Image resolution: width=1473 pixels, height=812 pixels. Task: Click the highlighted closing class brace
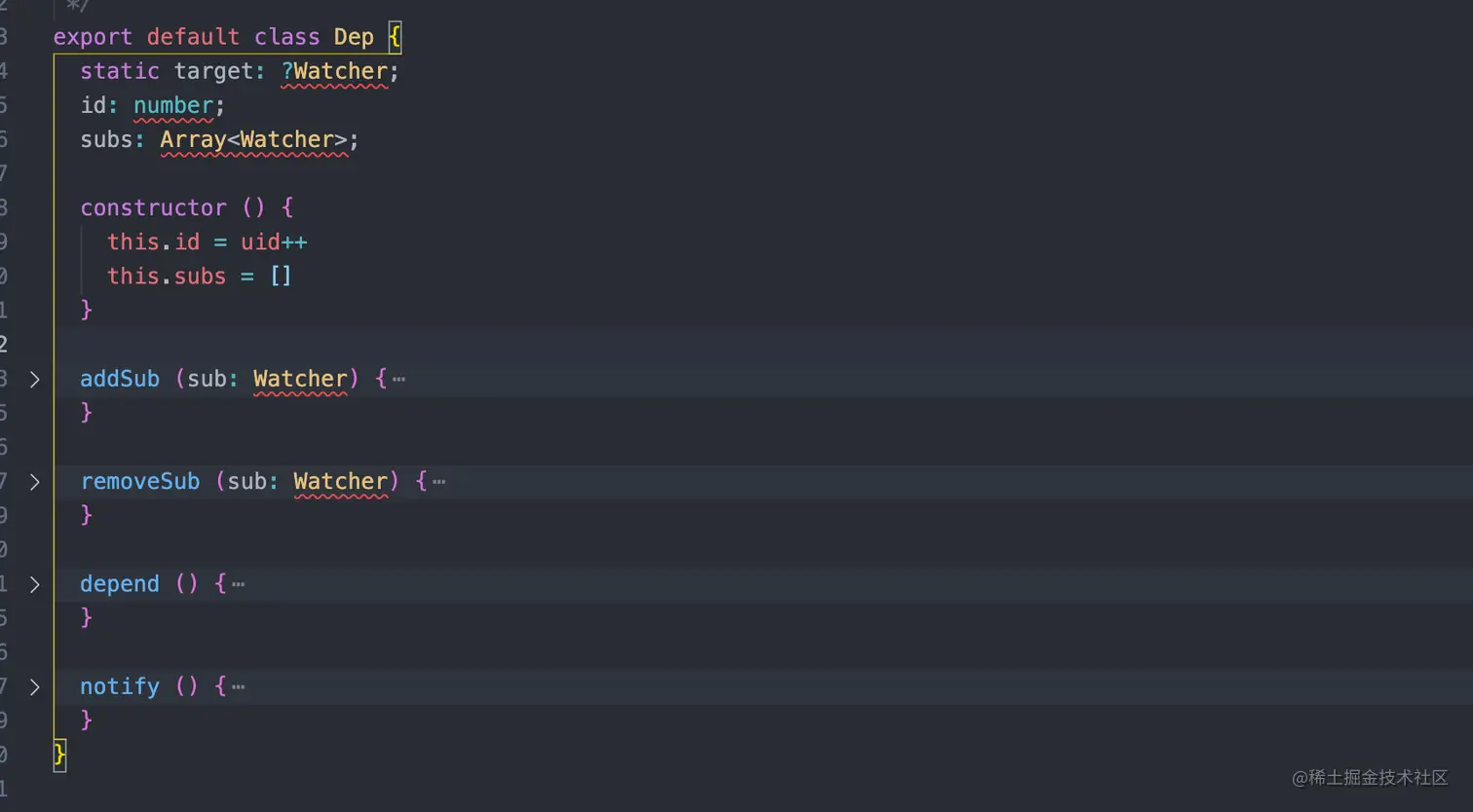click(x=59, y=755)
